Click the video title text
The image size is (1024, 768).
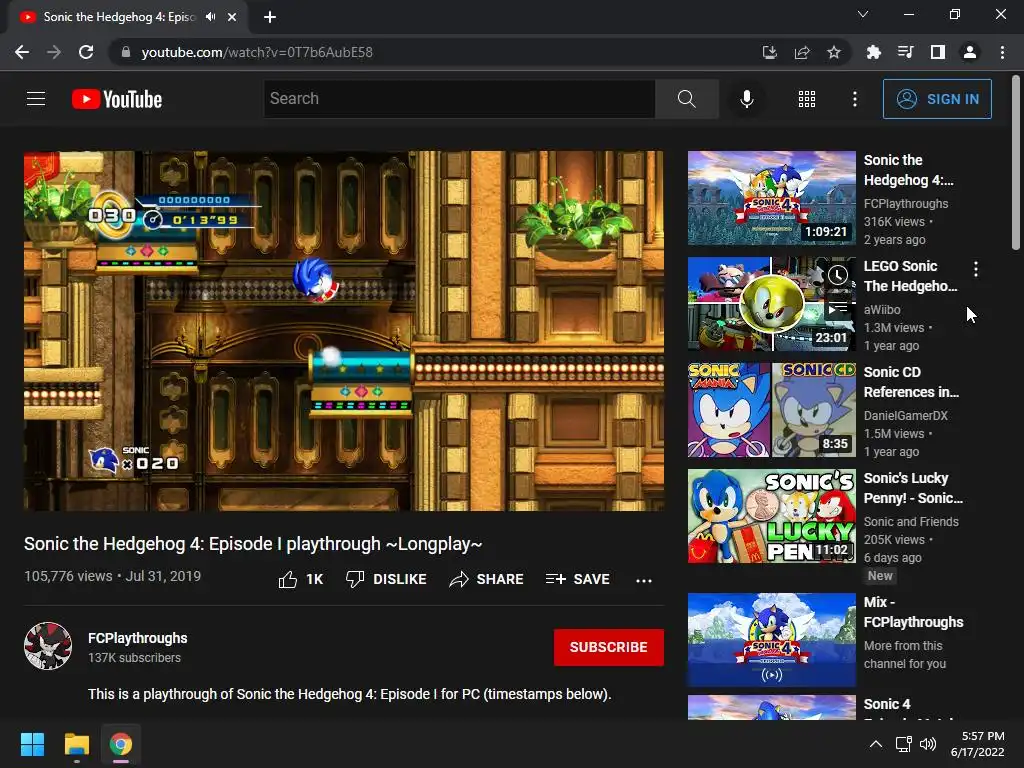coord(253,544)
